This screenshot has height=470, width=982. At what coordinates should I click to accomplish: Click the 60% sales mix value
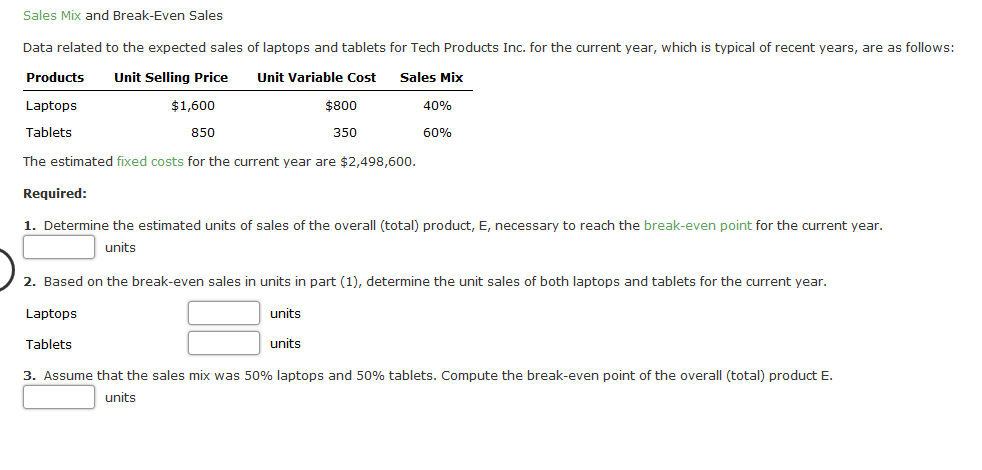(x=437, y=133)
